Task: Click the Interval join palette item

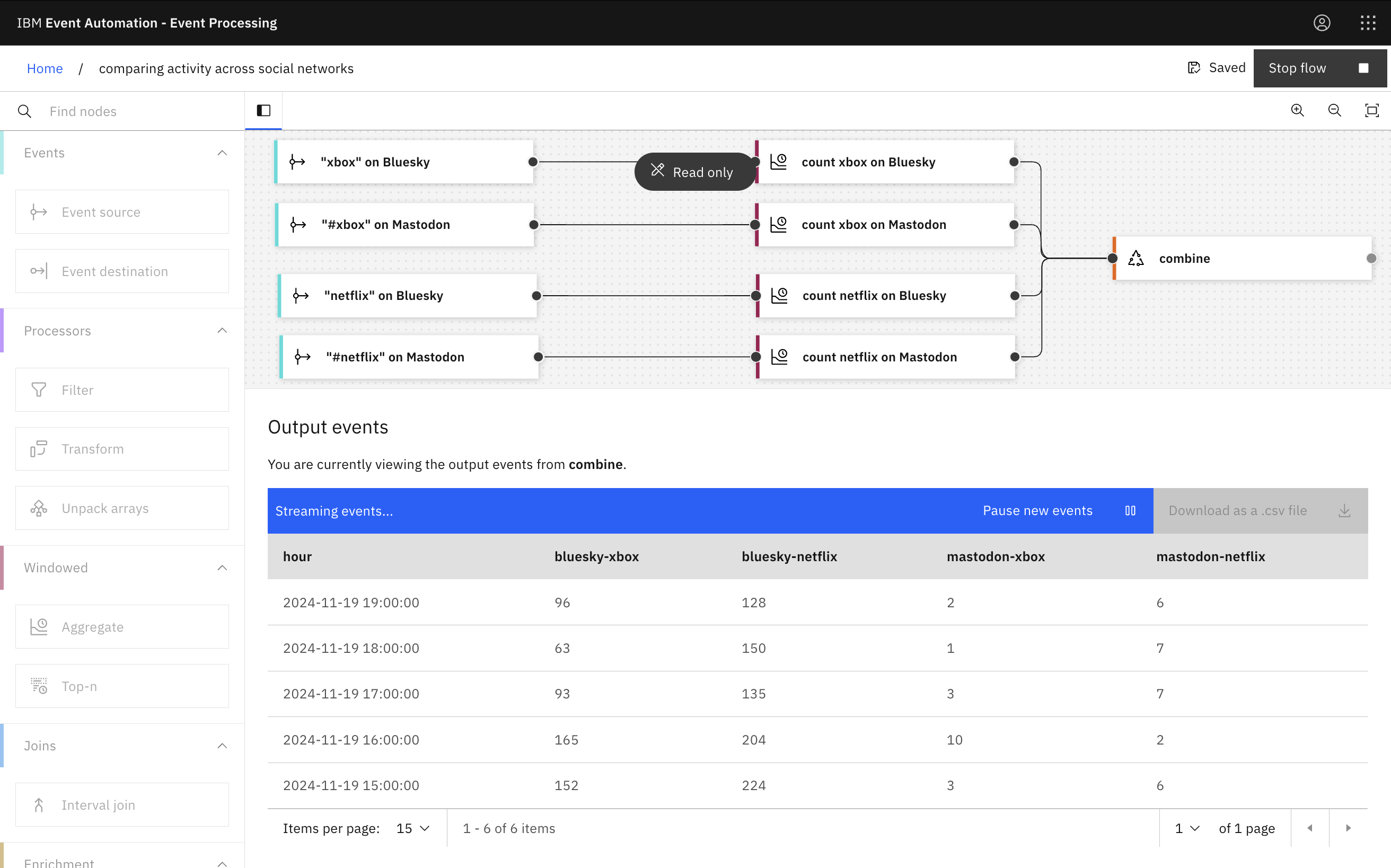Action: click(122, 805)
